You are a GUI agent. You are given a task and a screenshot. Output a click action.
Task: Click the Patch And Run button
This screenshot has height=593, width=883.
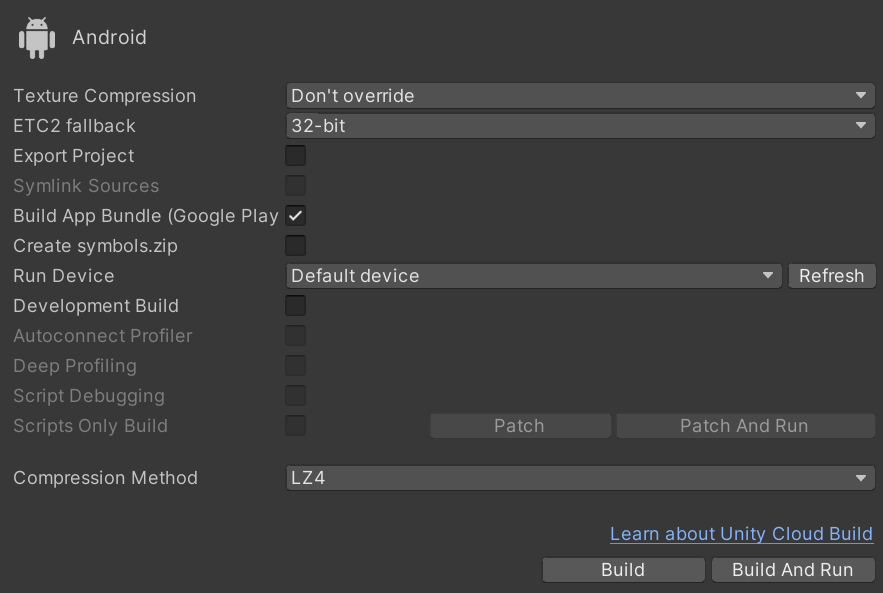[x=745, y=426]
